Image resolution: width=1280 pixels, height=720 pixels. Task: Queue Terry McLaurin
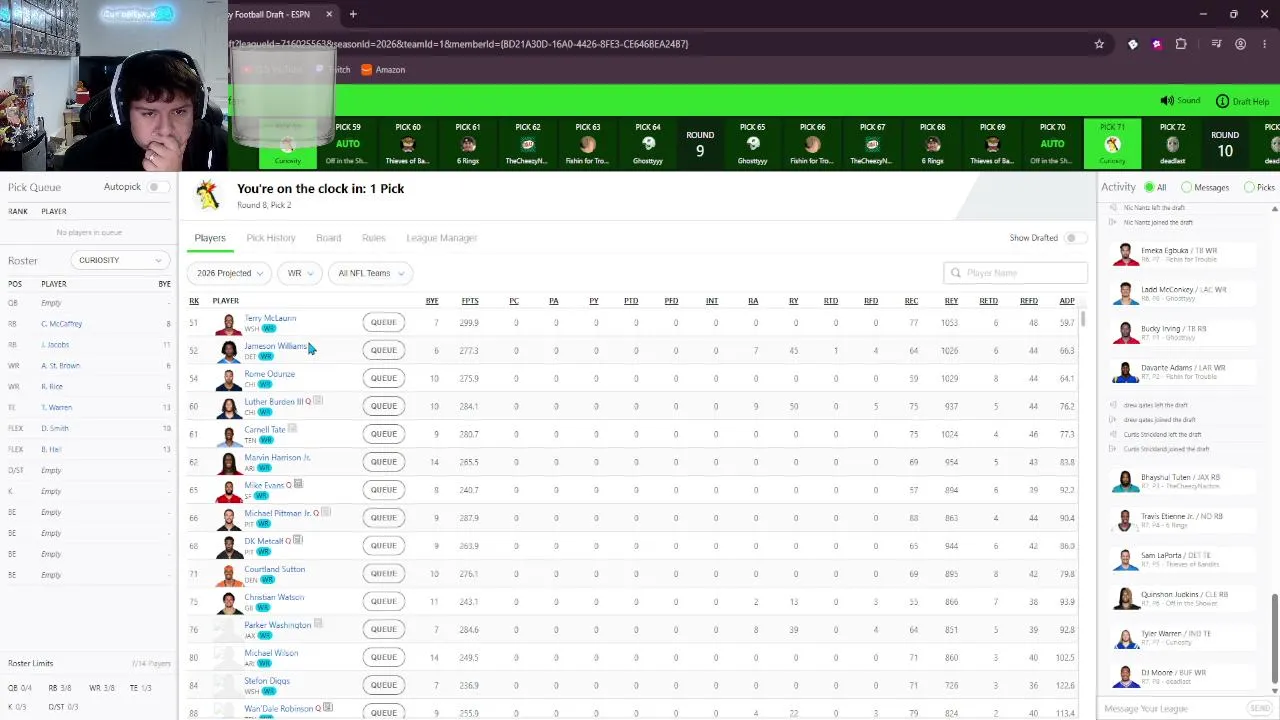(384, 322)
